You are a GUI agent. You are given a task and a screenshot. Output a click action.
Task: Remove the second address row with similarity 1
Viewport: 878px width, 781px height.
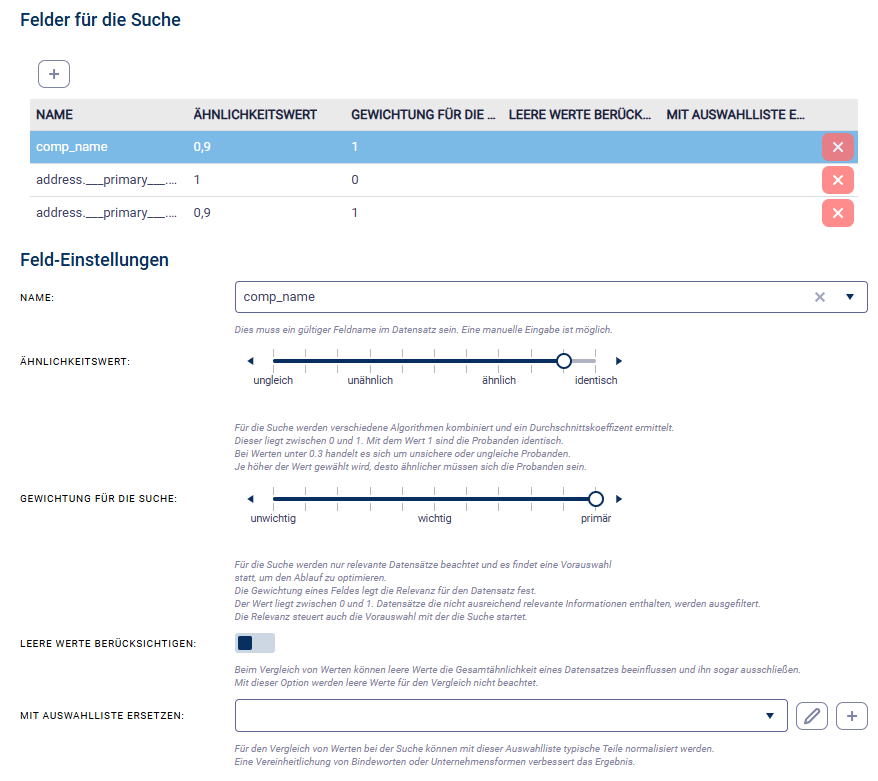[837, 180]
